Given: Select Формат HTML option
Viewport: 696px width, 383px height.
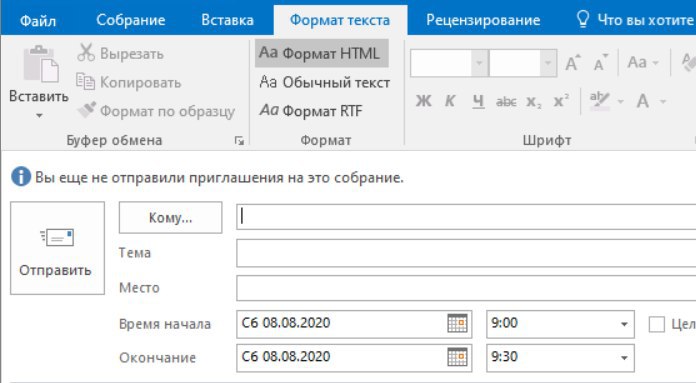Looking at the screenshot, I should [321, 53].
